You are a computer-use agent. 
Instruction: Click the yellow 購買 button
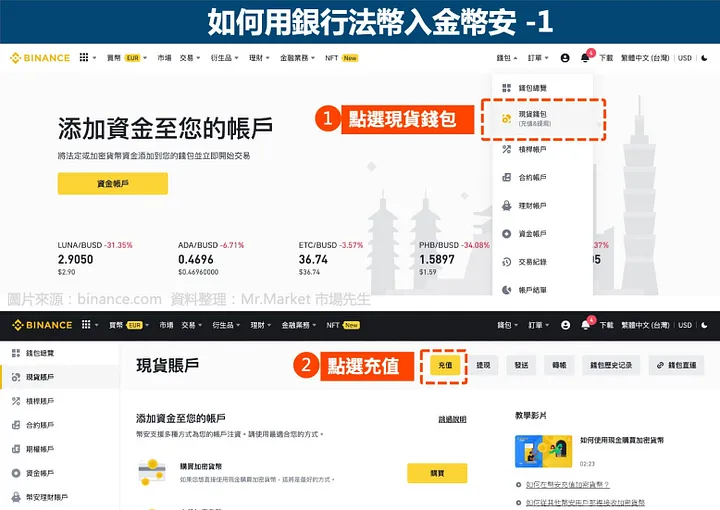(437, 473)
